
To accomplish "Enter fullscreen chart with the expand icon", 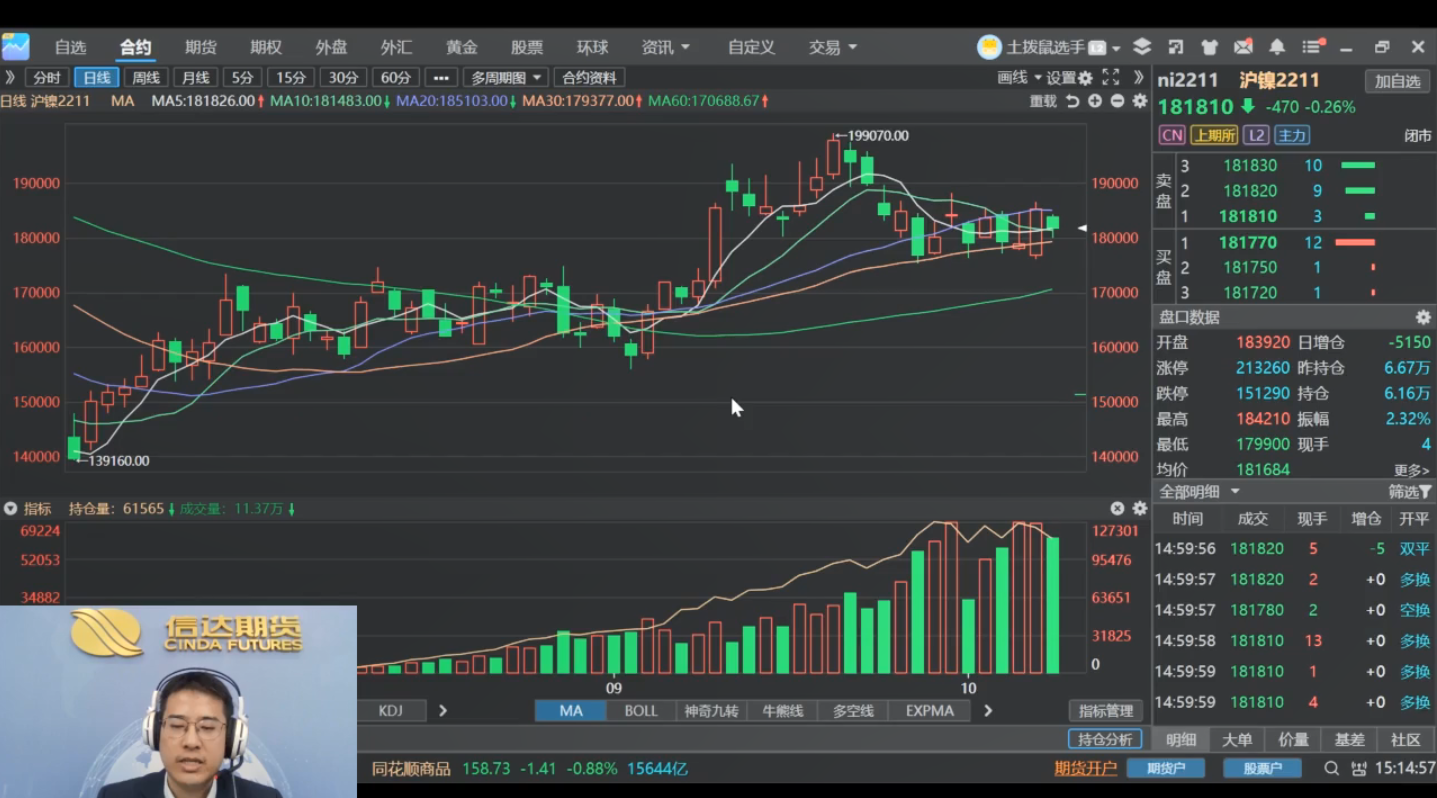I will coord(1110,77).
